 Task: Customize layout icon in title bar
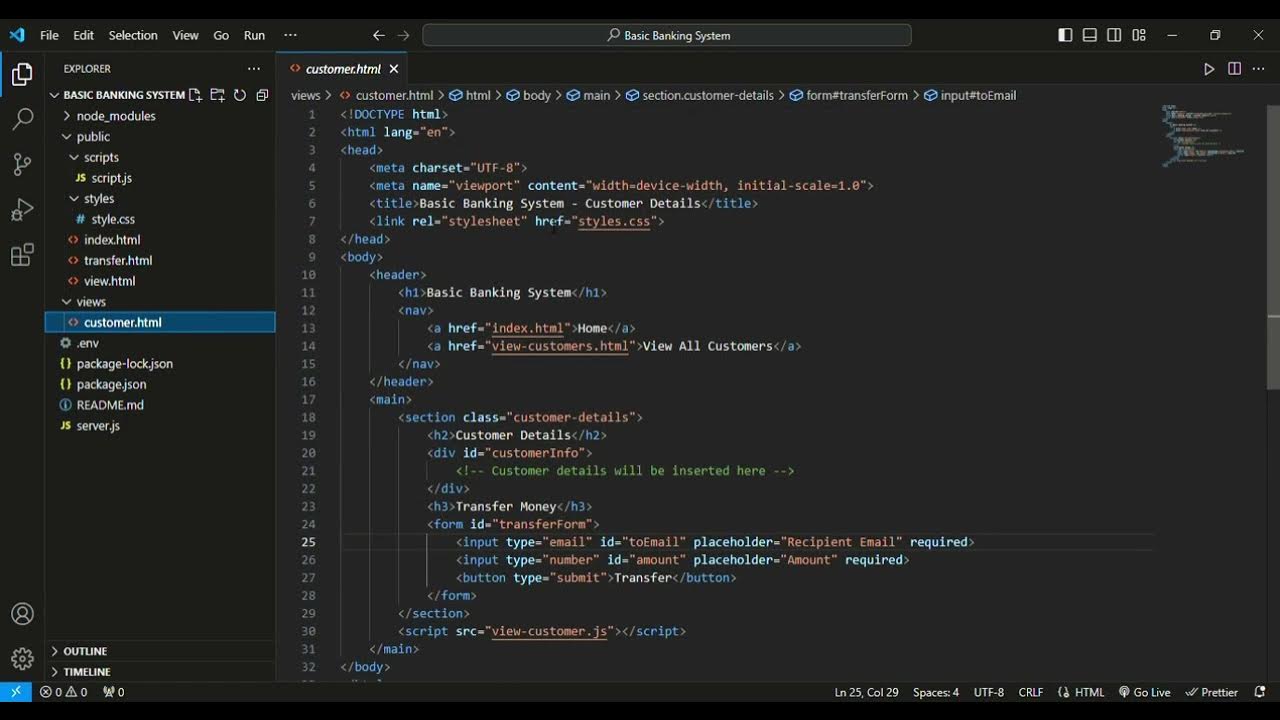(x=1139, y=35)
